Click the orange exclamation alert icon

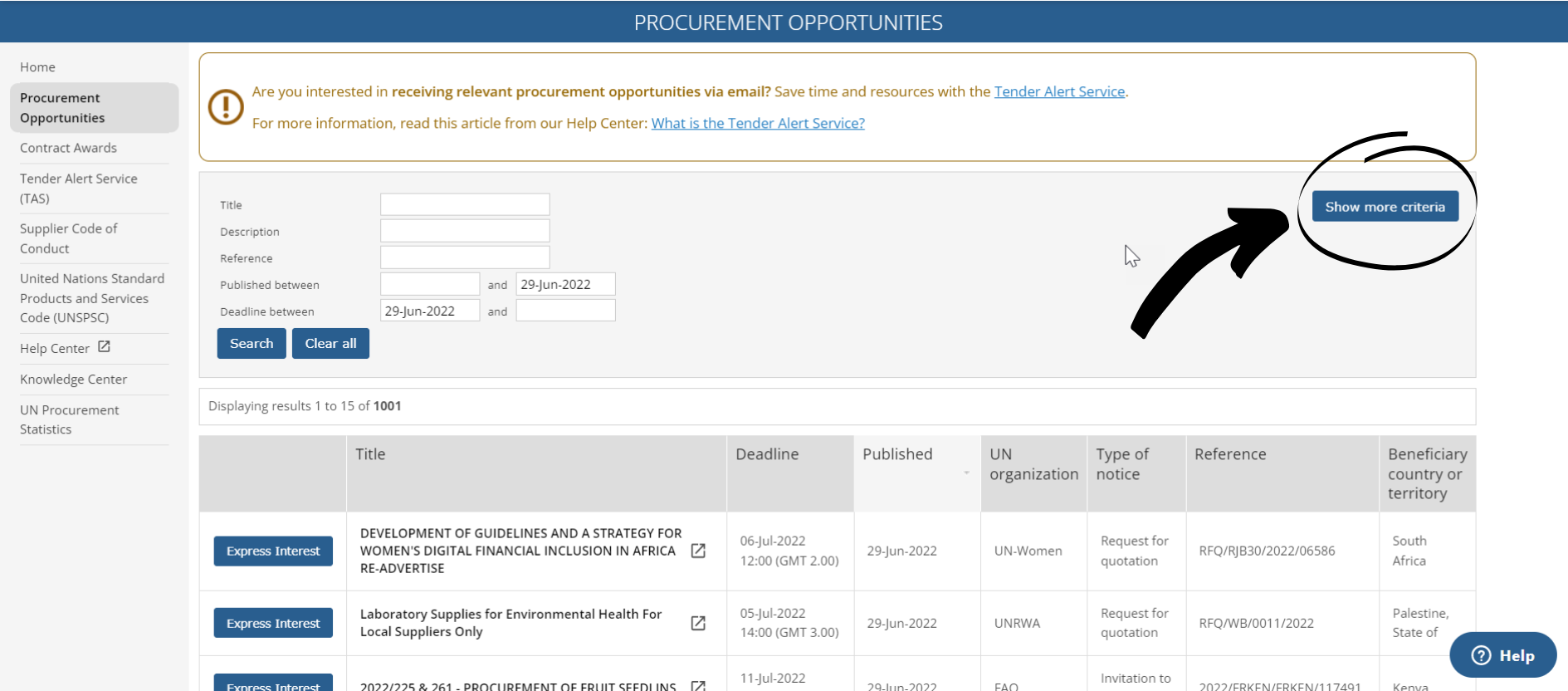(x=226, y=107)
